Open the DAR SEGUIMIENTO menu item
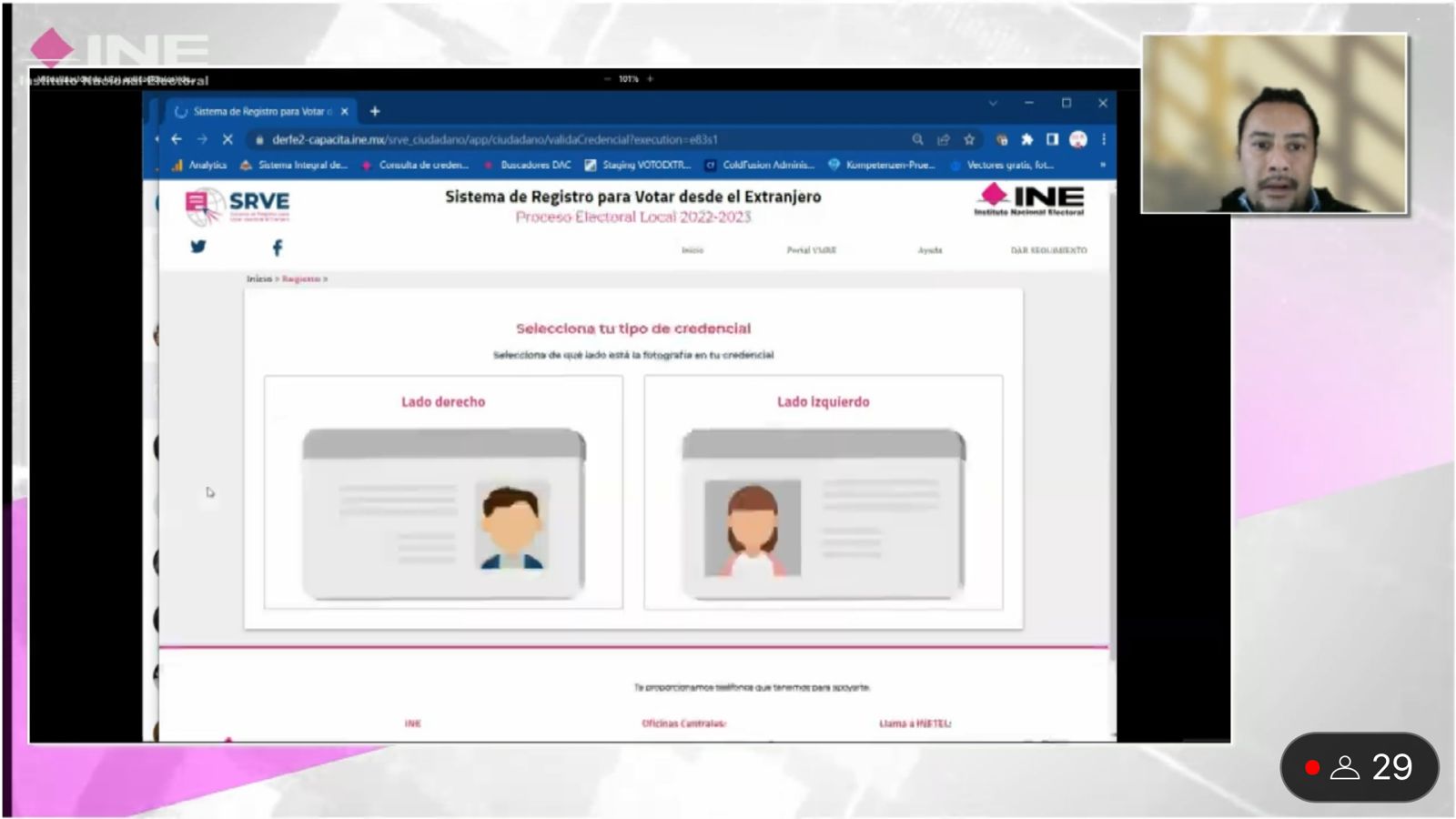Screen dimensions: 1456x819 click(1048, 250)
